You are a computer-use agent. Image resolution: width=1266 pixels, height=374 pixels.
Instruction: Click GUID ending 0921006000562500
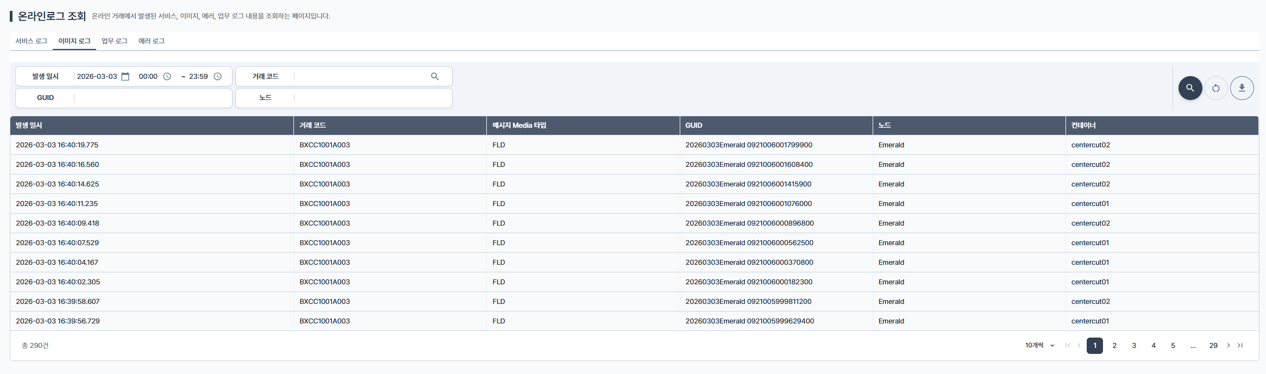749,243
